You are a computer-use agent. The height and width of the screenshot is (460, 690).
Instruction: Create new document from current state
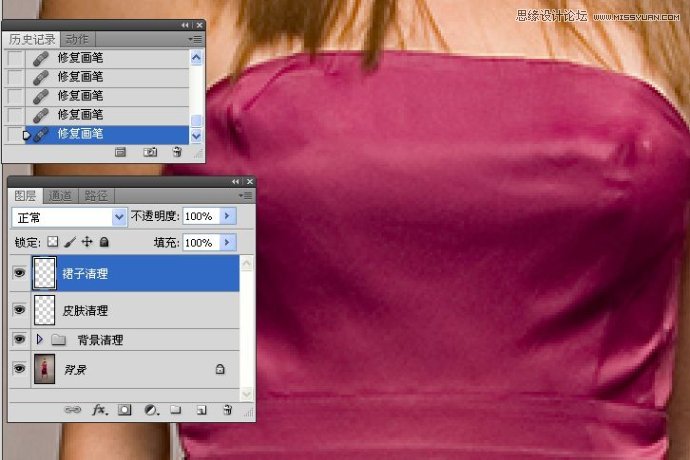121,152
